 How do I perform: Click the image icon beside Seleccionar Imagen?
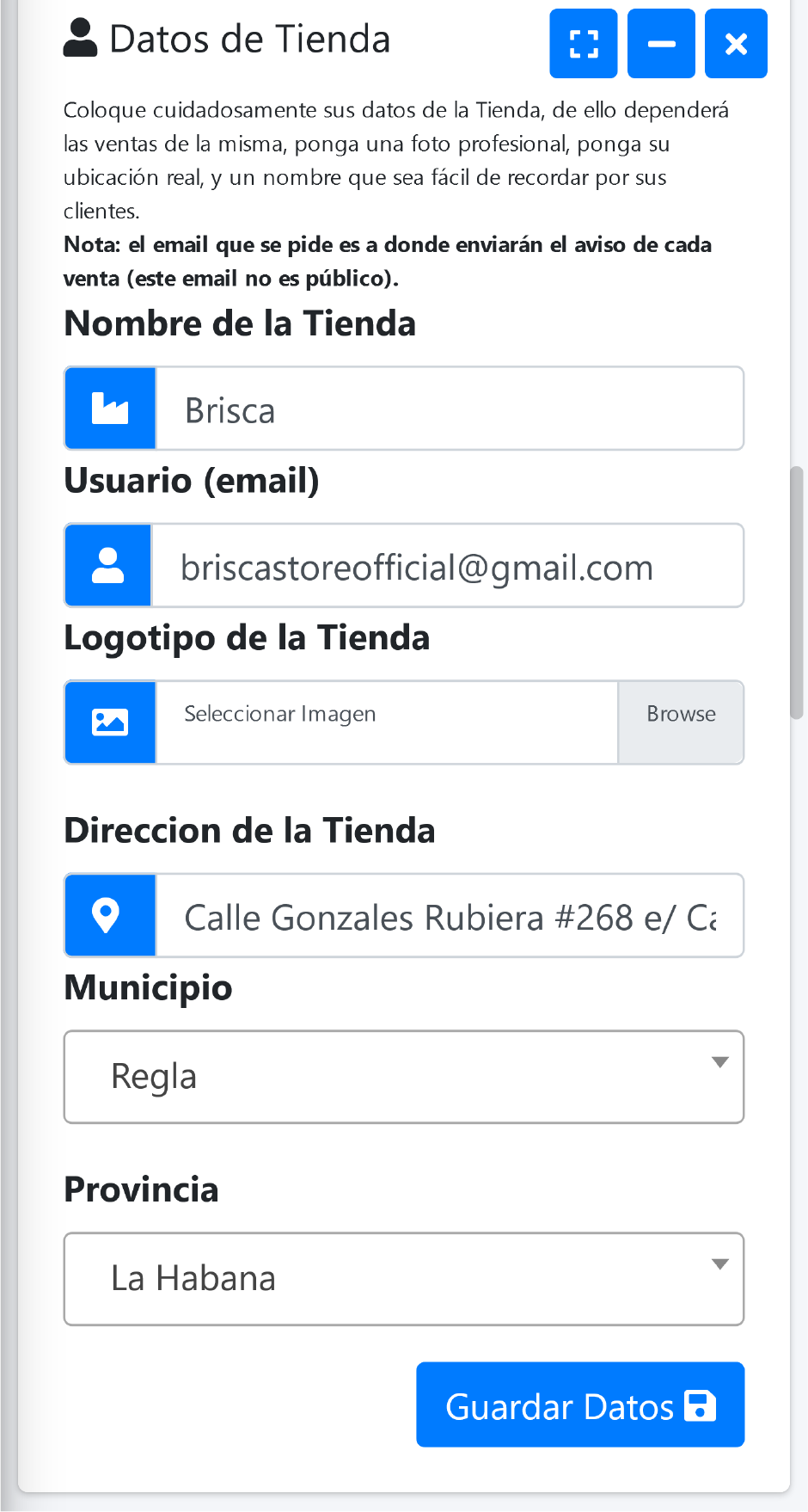pos(110,722)
